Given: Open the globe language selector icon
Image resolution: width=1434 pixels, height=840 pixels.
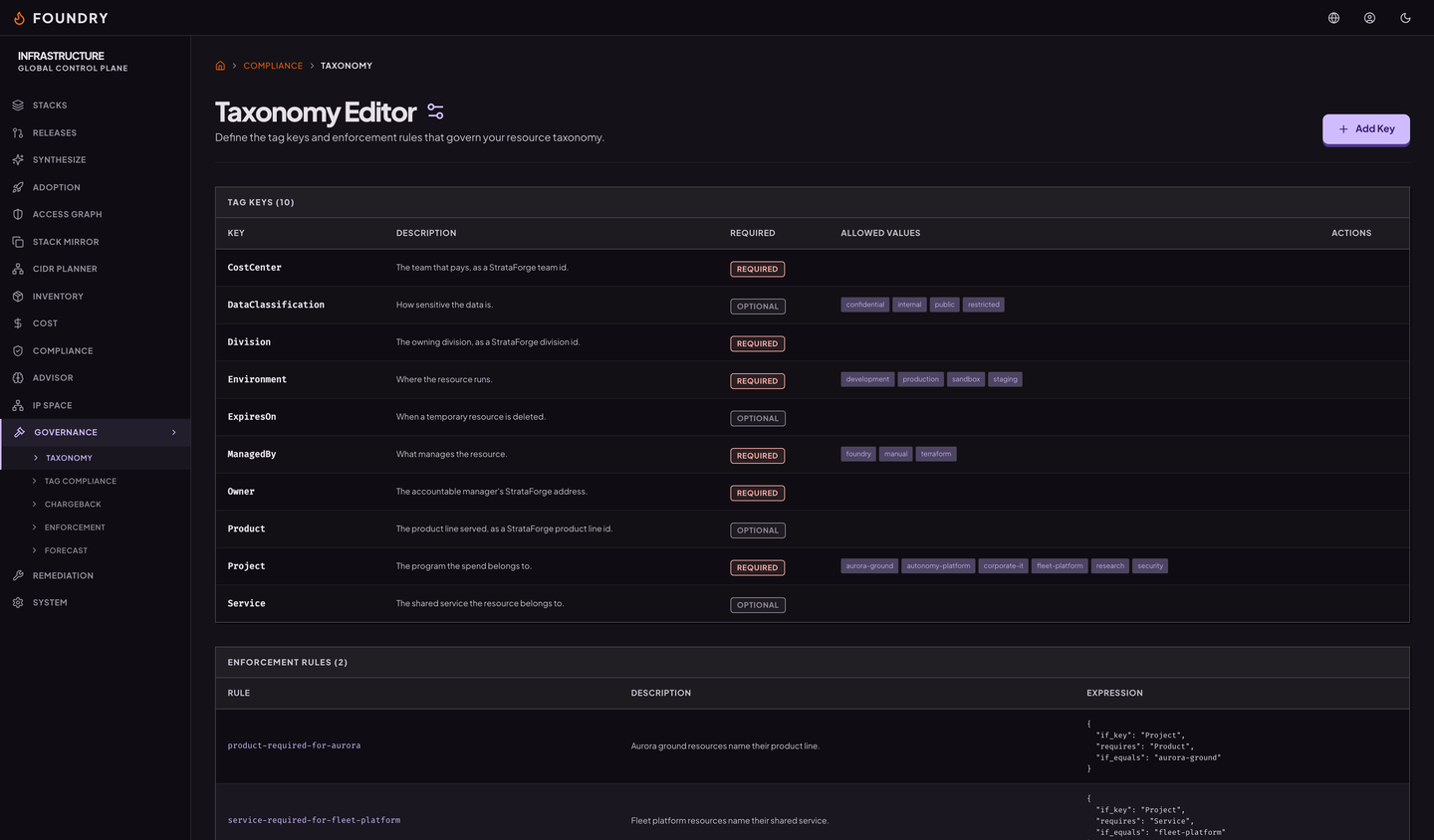Looking at the screenshot, I should 1333,18.
